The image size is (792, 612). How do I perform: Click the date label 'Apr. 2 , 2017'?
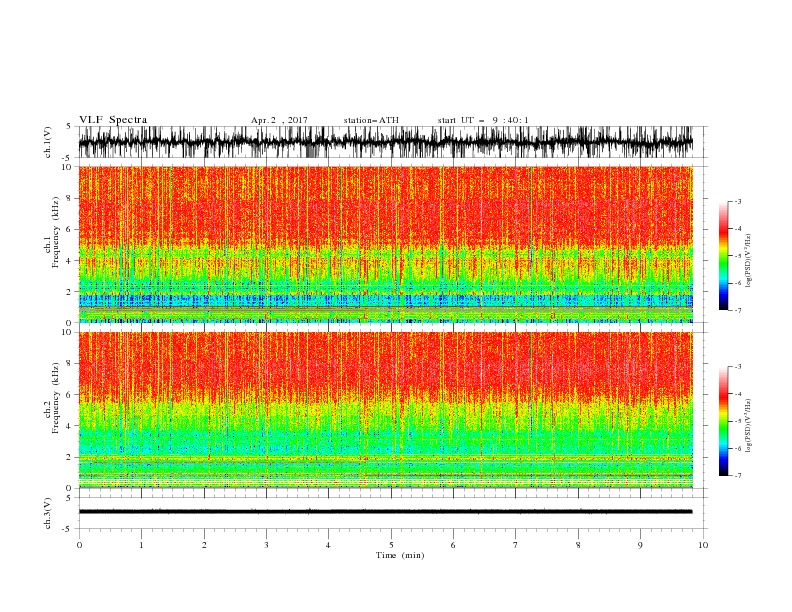coord(279,120)
